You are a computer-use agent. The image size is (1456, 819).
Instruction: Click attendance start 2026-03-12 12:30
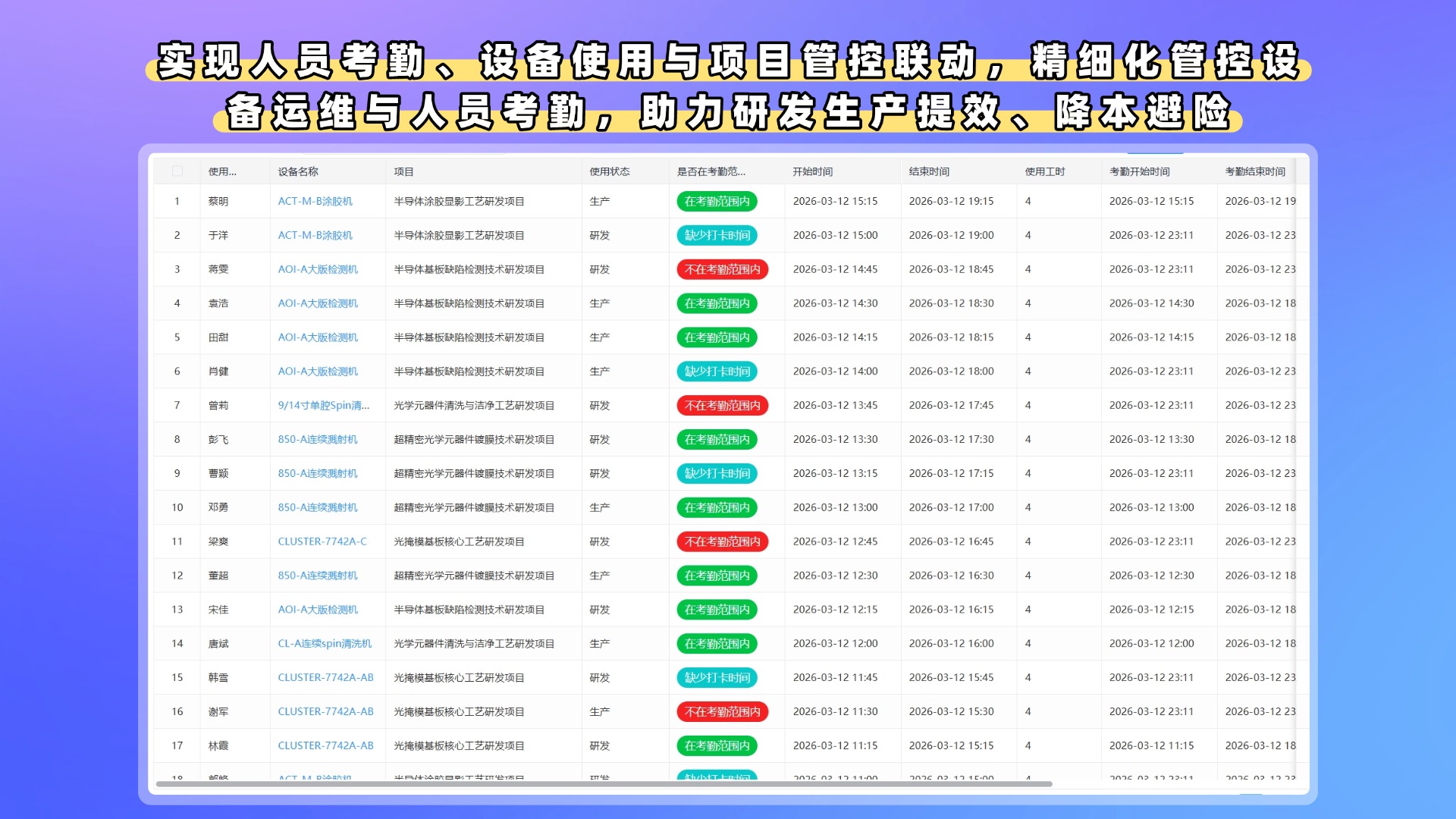point(1151,576)
